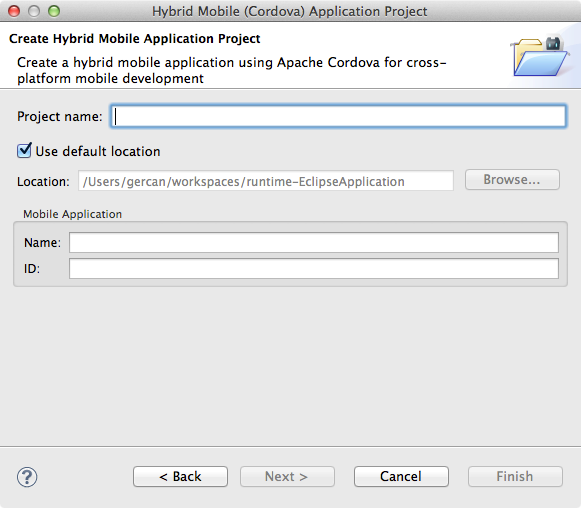Click the 'Project name:' label
Viewport: 581px width, 508px height.
60,116
